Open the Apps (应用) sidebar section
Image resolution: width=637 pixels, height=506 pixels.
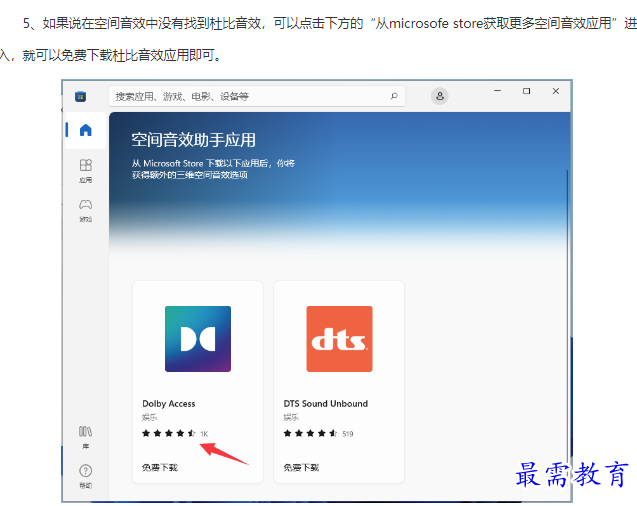click(86, 171)
